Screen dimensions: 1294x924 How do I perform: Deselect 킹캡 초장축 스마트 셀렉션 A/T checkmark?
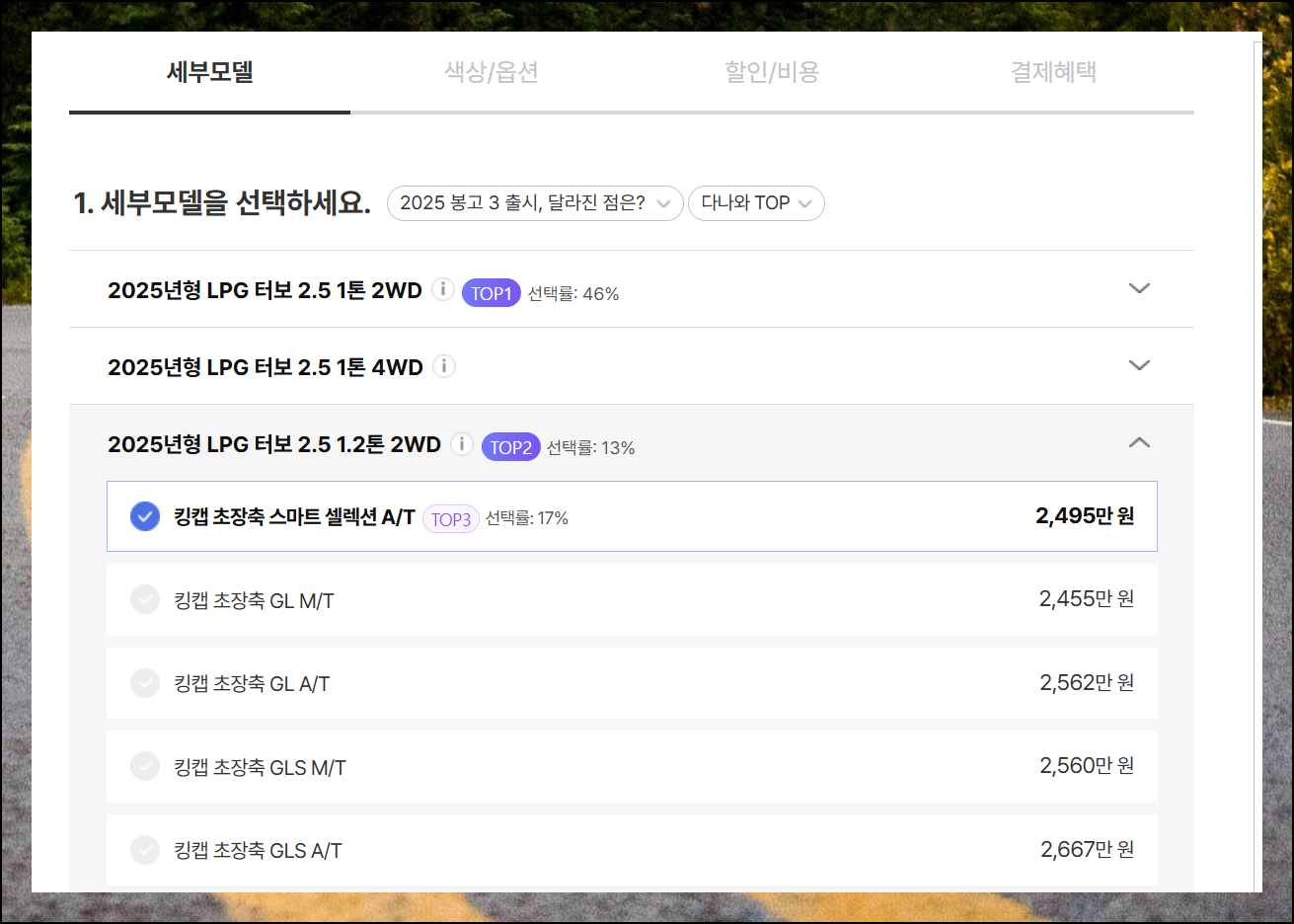(x=145, y=516)
